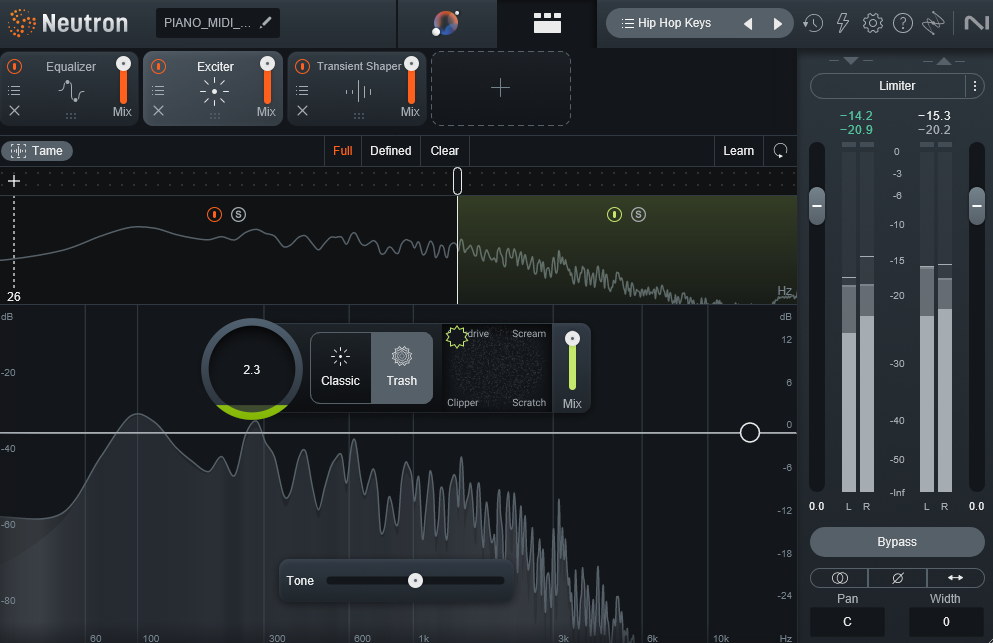Select the Defined mode tab
This screenshot has height=643, width=993.
click(x=390, y=151)
